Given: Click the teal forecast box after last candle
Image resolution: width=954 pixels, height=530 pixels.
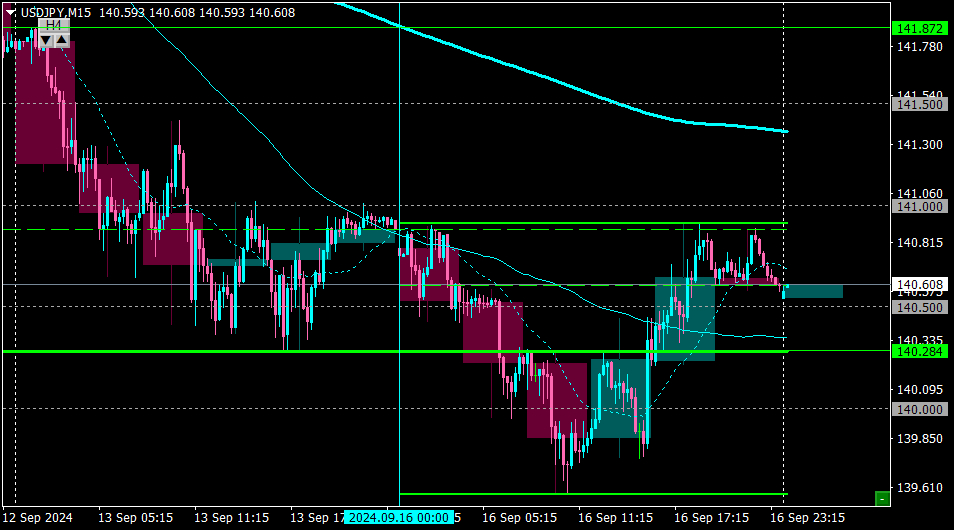Looking at the screenshot, I should tap(814, 291).
